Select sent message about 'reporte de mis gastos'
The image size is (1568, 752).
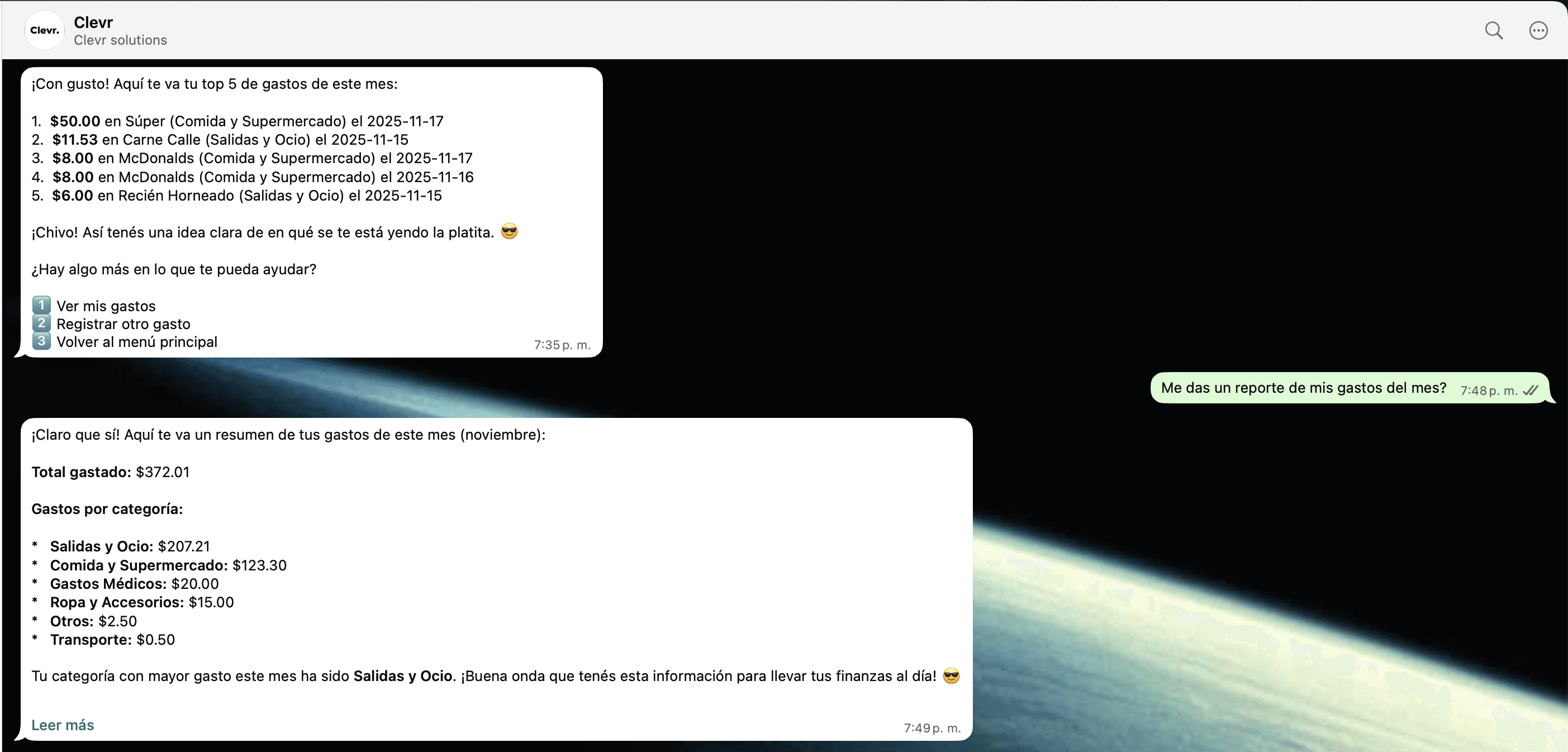click(1303, 388)
